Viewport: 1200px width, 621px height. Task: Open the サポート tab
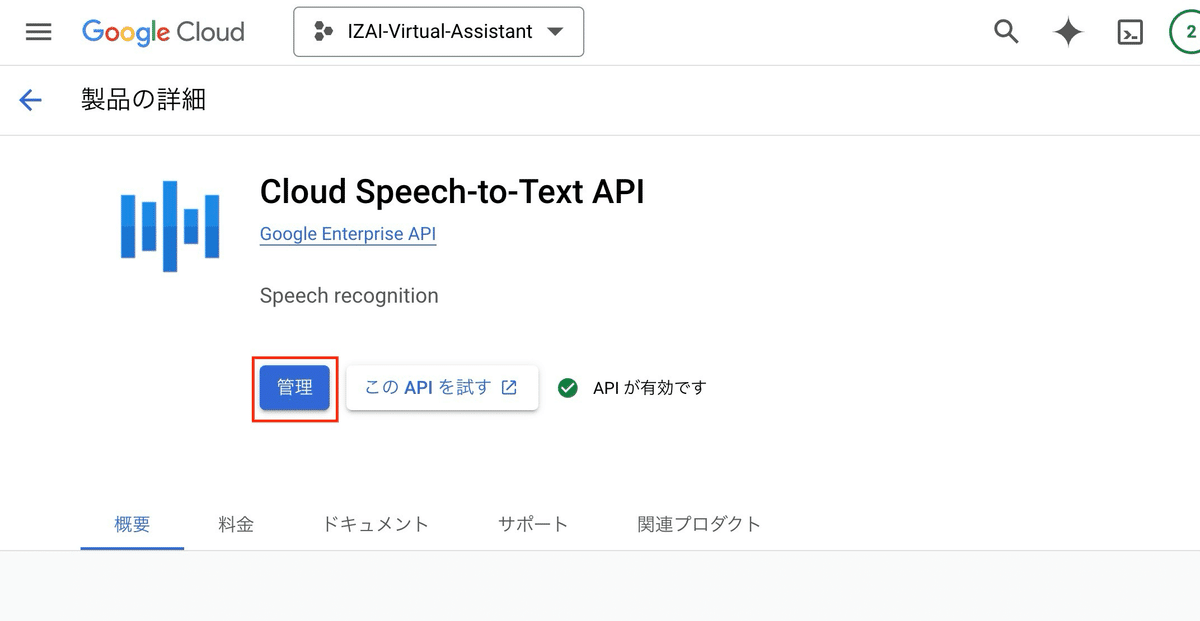pos(533,523)
